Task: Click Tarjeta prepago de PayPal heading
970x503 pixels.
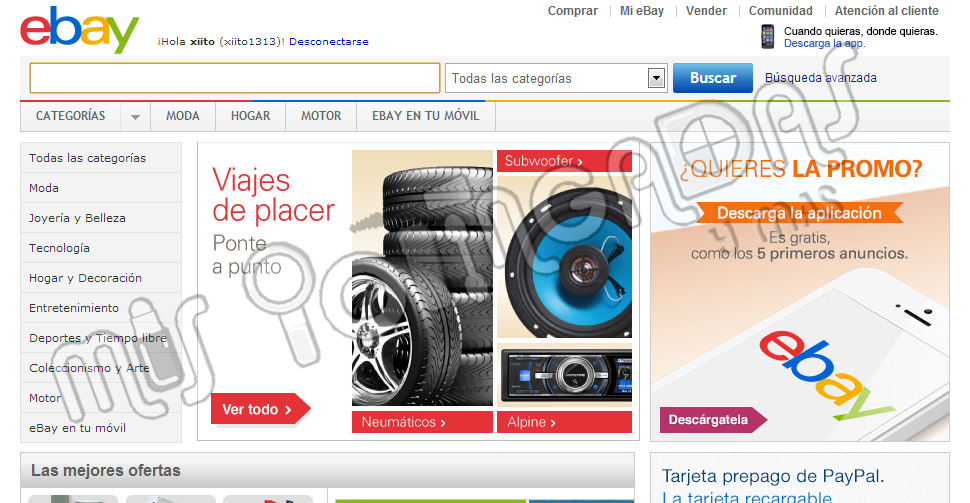Action: (x=773, y=476)
